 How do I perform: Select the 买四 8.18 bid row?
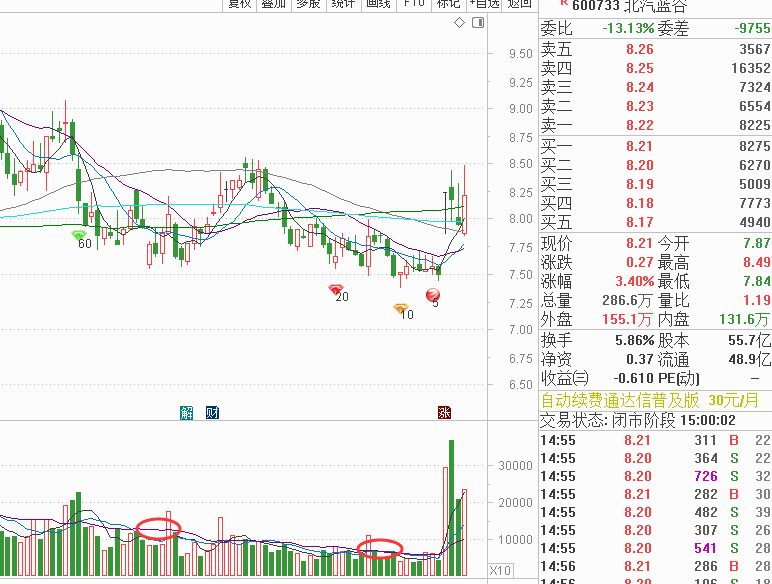pyautogui.click(x=655, y=203)
